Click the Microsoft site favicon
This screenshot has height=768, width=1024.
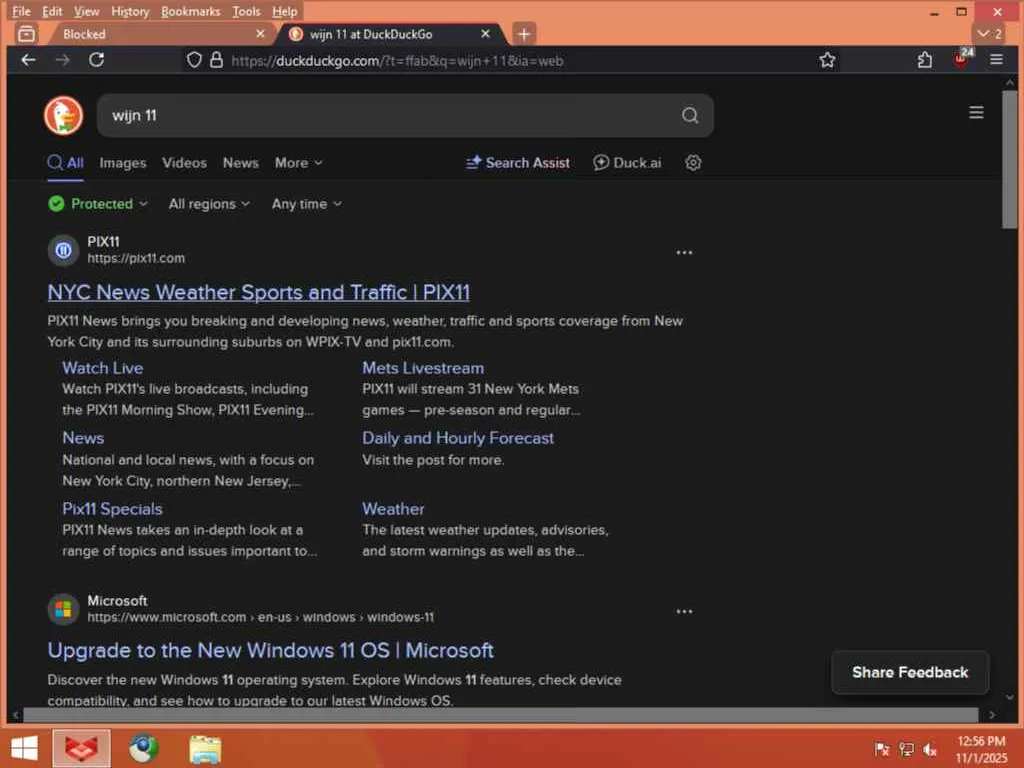[63, 609]
